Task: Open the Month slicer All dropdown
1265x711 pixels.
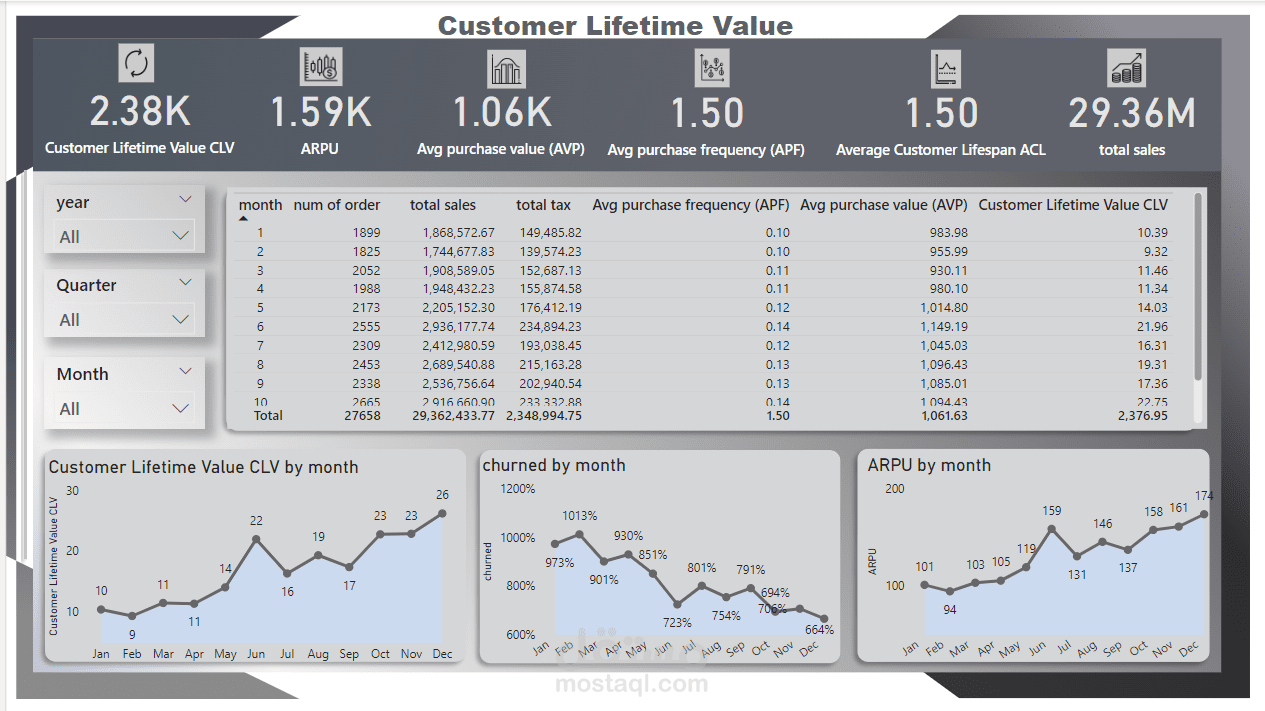Action: (182, 408)
